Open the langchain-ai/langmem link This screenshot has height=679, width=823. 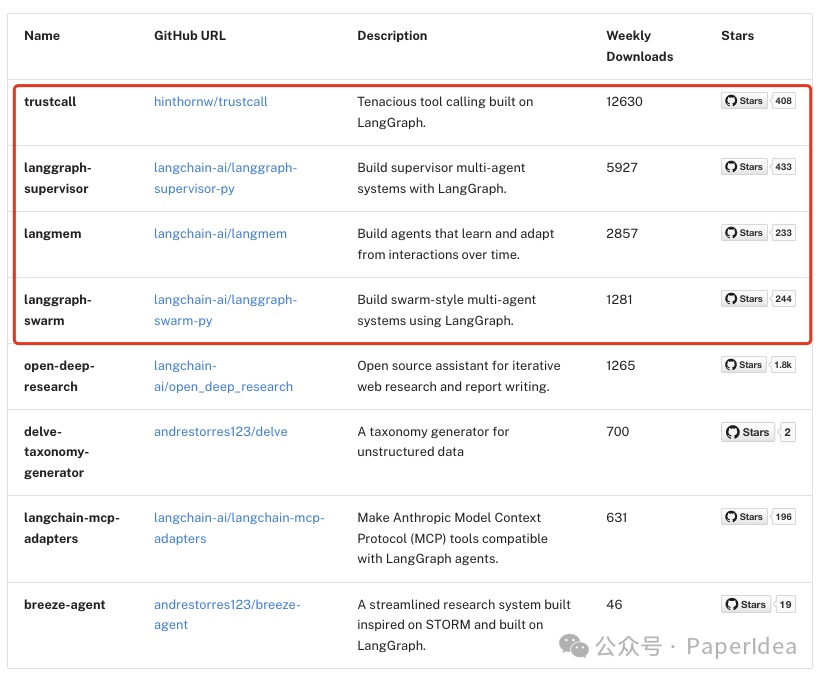[220, 234]
